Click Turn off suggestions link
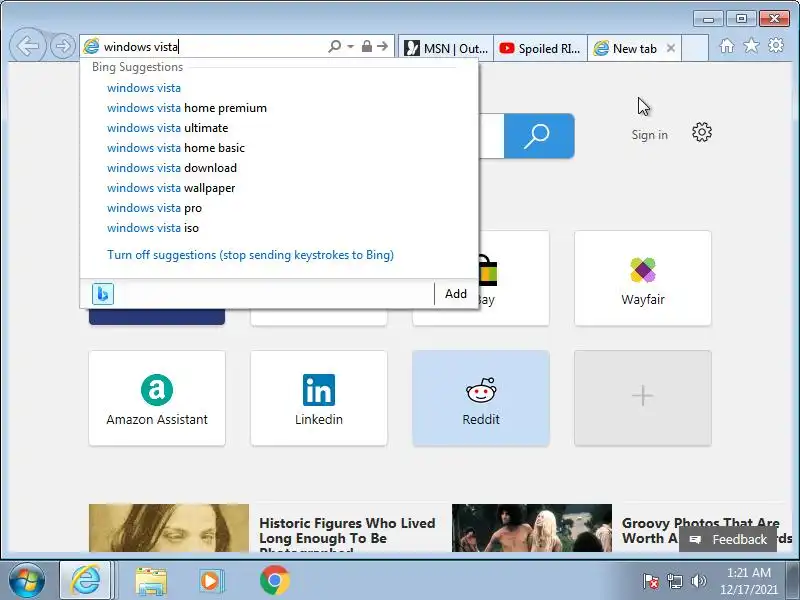 [x=250, y=255]
